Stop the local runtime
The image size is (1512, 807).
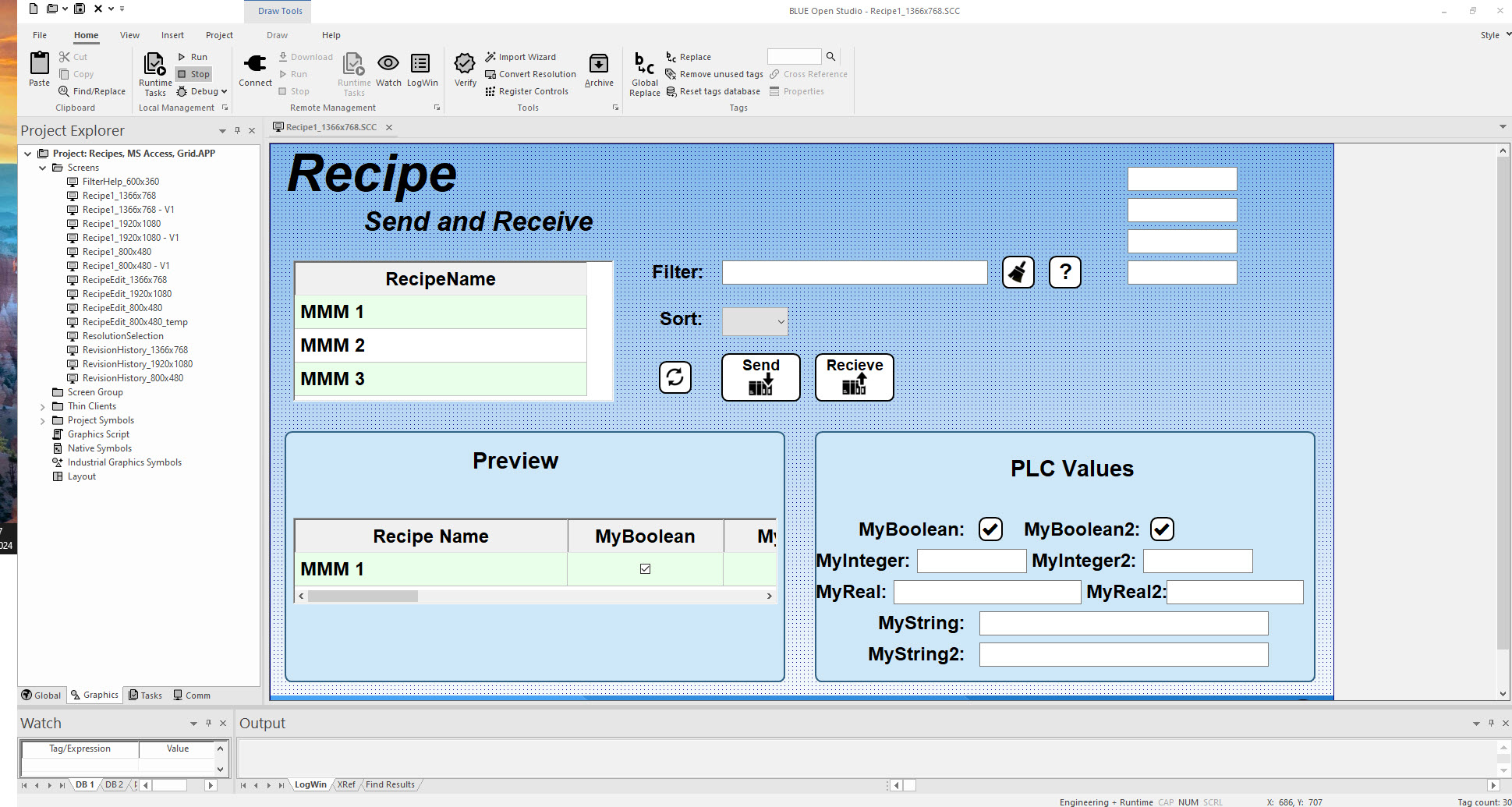tap(193, 74)
